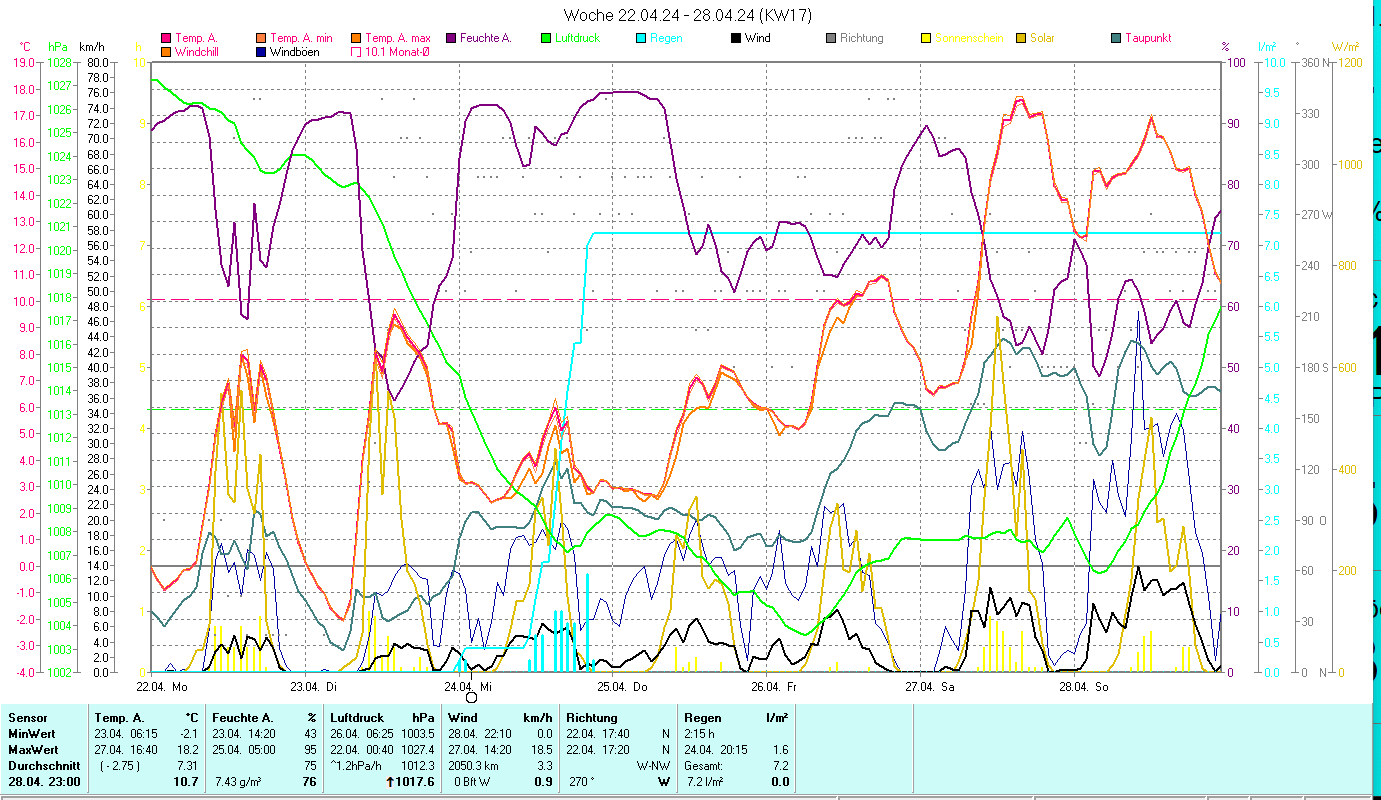Select the rain duration '2:15 h'

[700, 734]
